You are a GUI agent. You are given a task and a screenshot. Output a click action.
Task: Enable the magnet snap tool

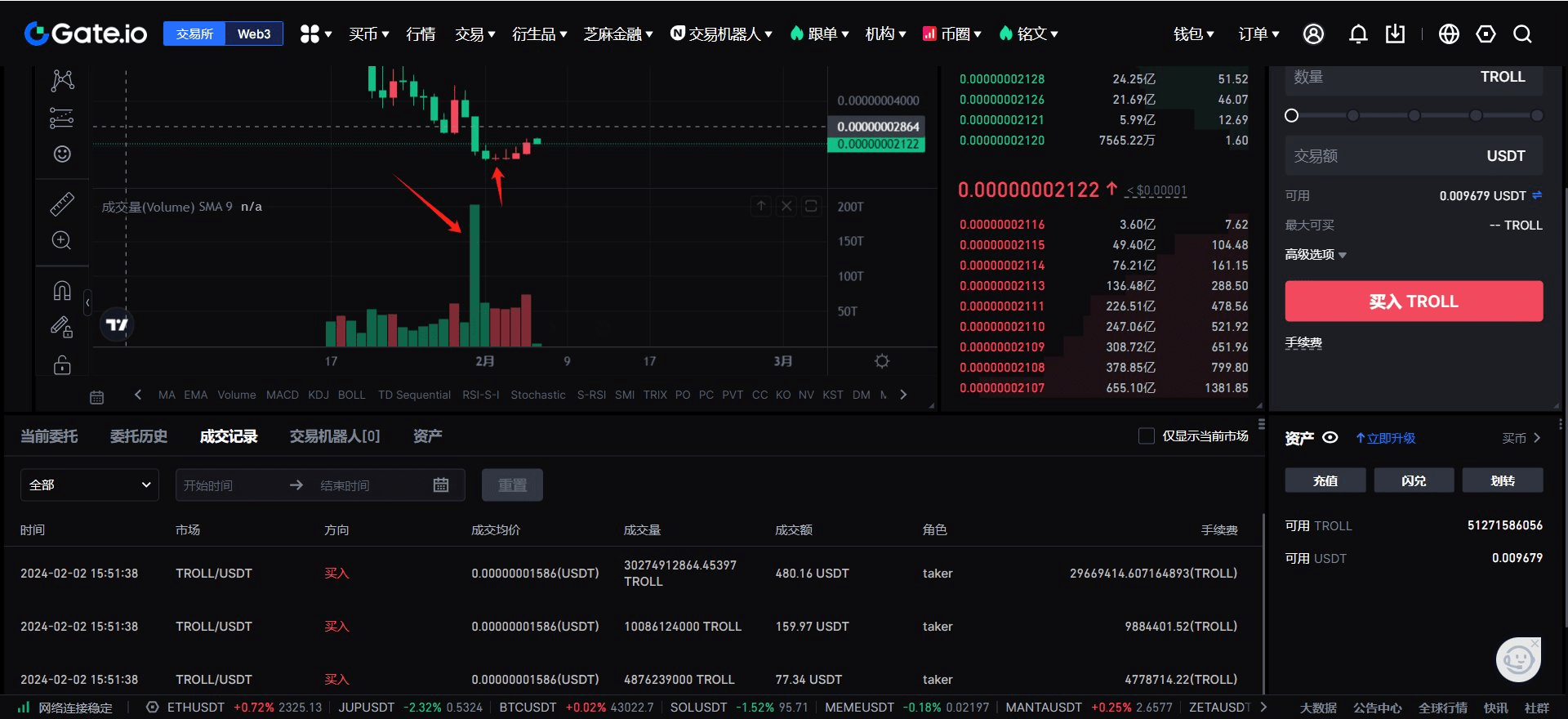click(62, 290)
